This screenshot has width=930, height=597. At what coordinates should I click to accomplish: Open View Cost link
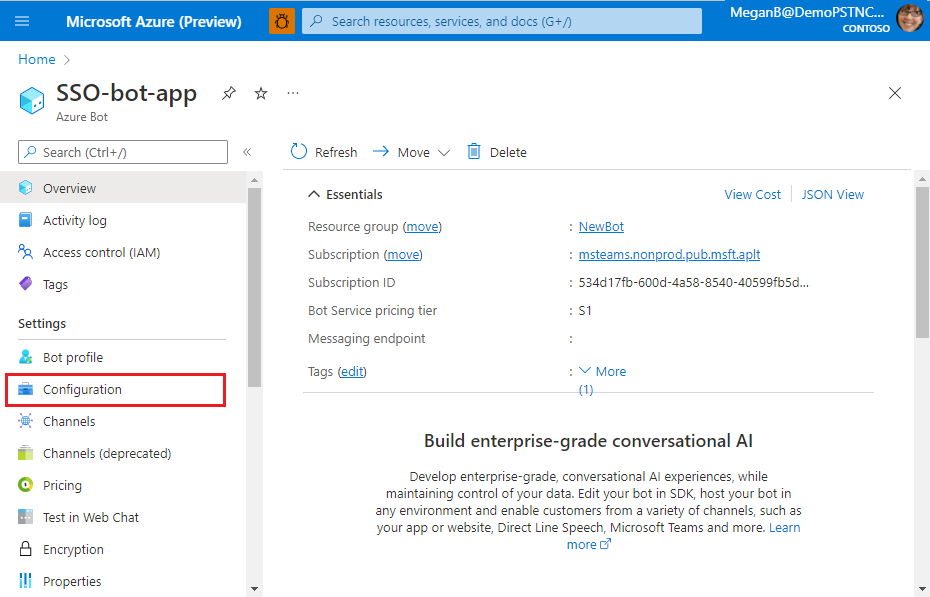click(752, 194)
